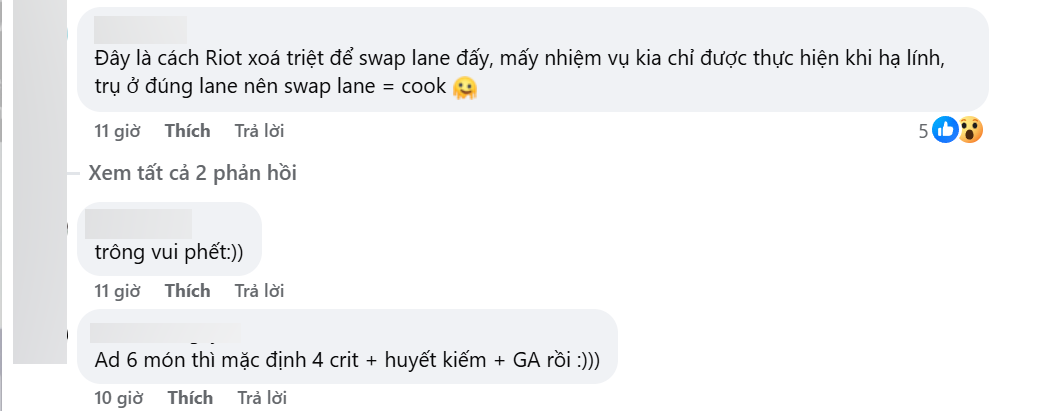This screenshot has width=1052, height=411.
Task: Click the blue thumbs-up reaction icon
Action: click(x=945, y=130)
